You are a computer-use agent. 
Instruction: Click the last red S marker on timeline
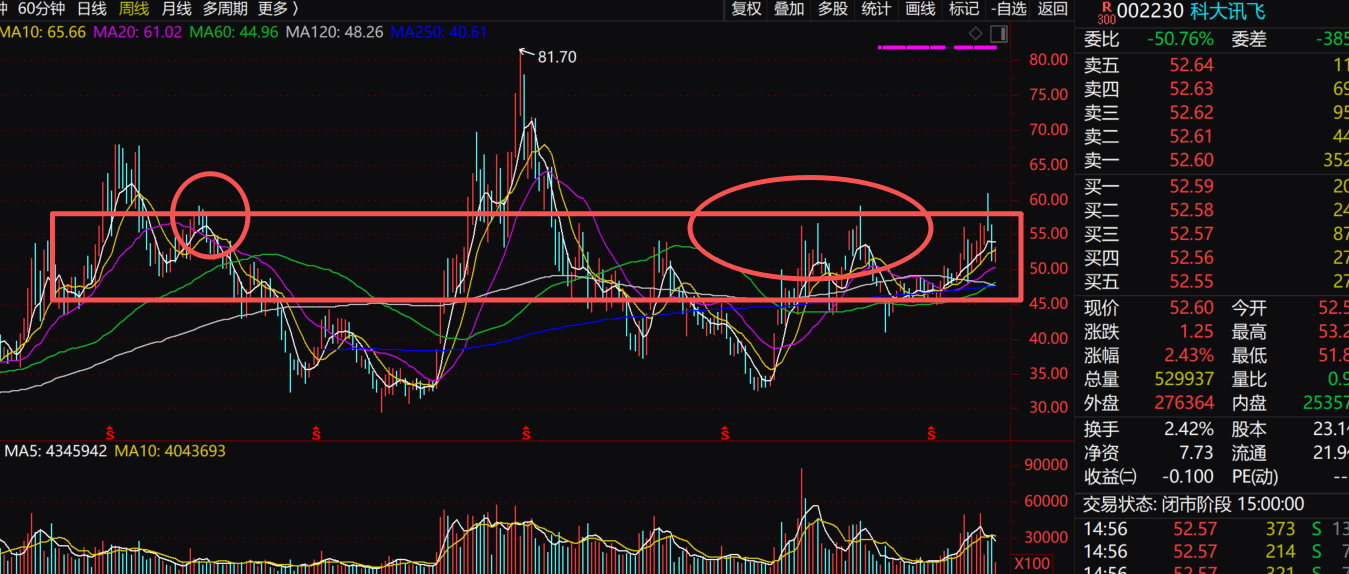tap(932, 434)
